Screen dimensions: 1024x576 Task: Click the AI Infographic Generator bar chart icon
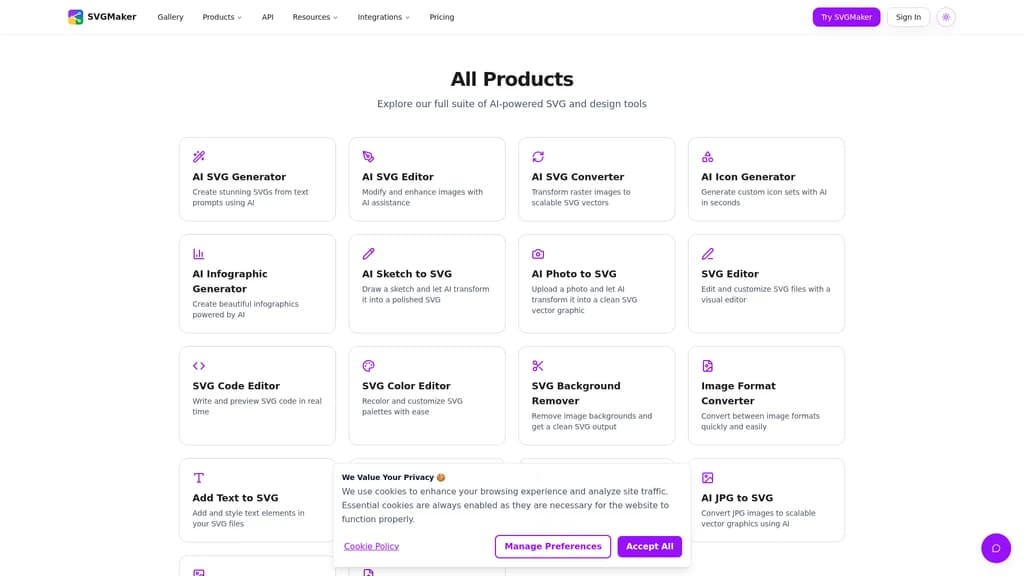click(x=199, y=253)
